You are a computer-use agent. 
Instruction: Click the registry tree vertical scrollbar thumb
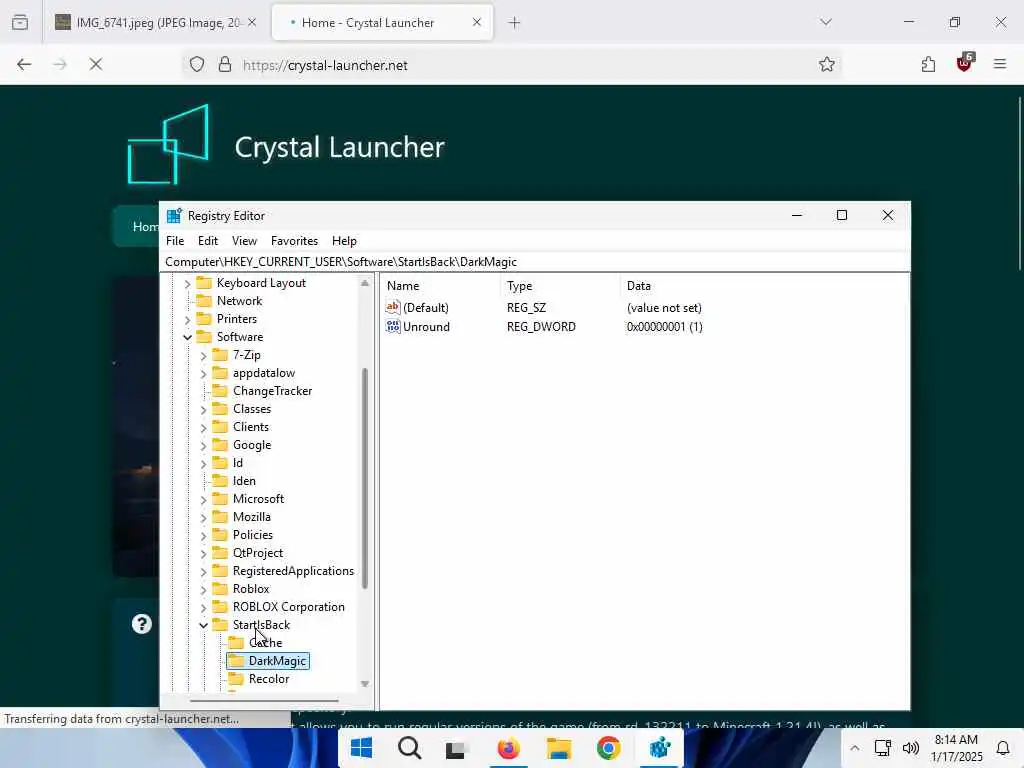tap(365, 479)
